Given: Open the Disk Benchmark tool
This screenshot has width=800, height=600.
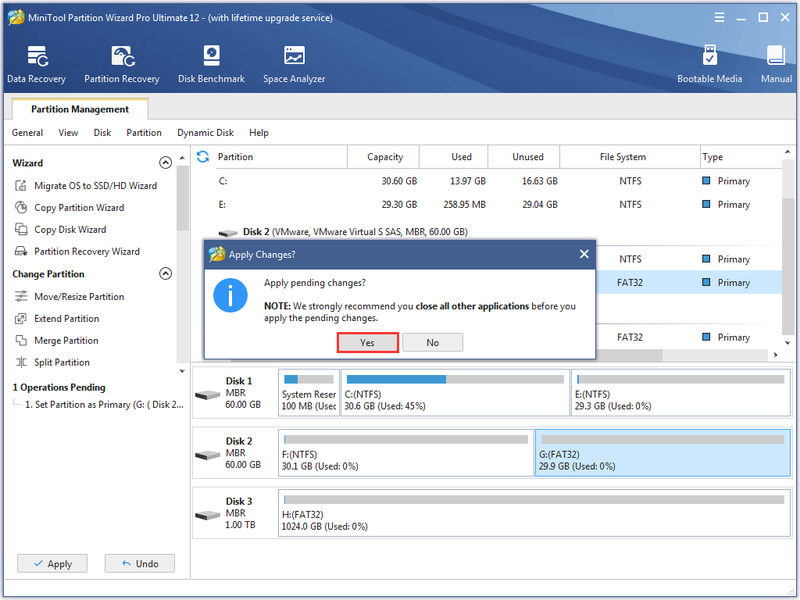Looking at the screenshot, I should click(211, 64).
